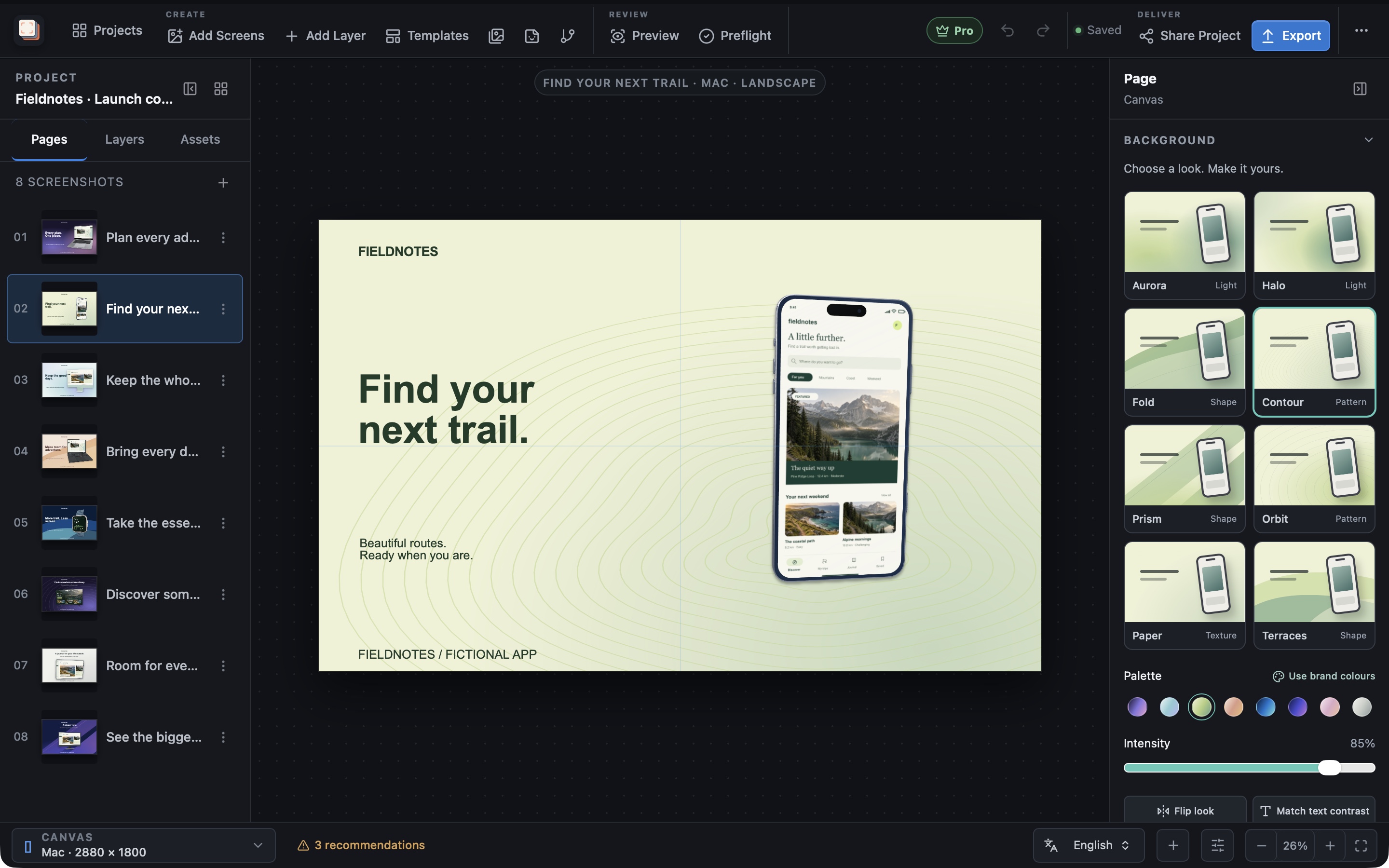The height and width of the screenshot is (868, 1389).
Task: Choose the Paper background look
Action: (x=1184, y=596)
